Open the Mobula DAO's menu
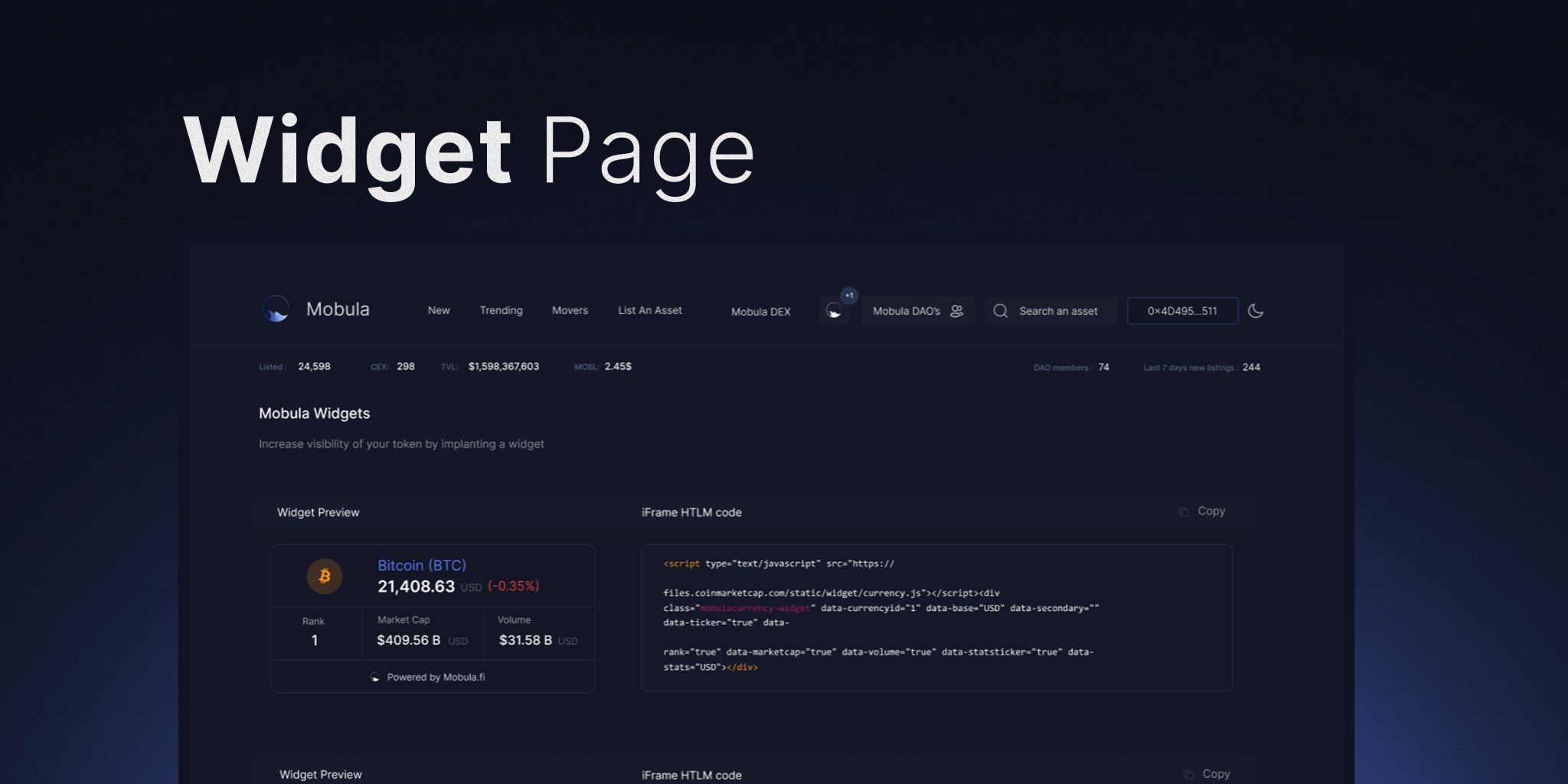 pos(908,311)
